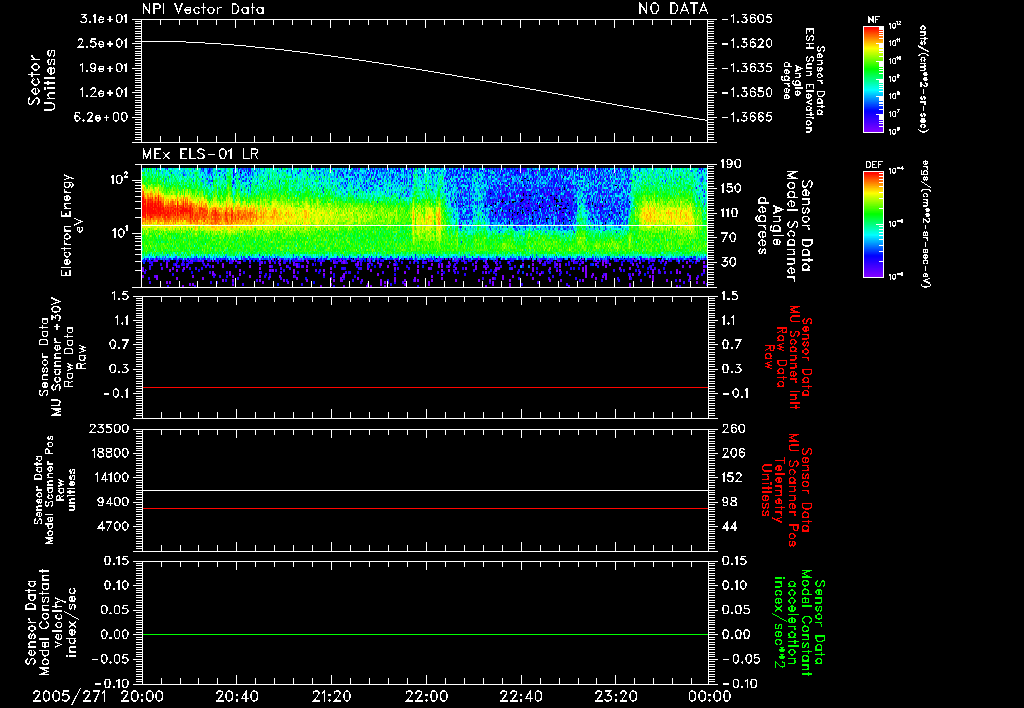Screen dimensions: 1024x708
Task: Click the 'NO DATA' label
Action: pyautogui.click(x=673, y=9)
